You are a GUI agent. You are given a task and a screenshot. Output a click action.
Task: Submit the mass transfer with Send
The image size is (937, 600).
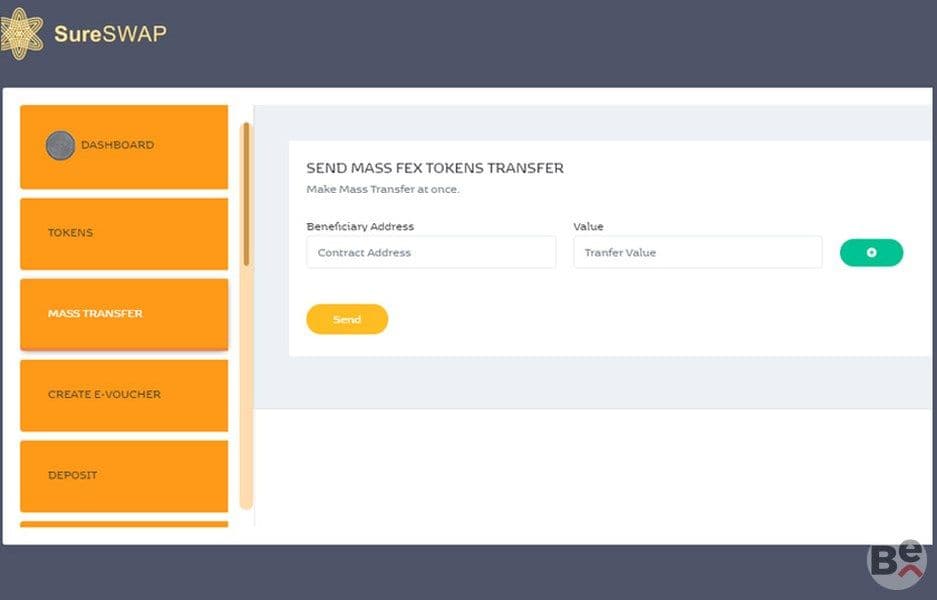(x=347, y=319)
